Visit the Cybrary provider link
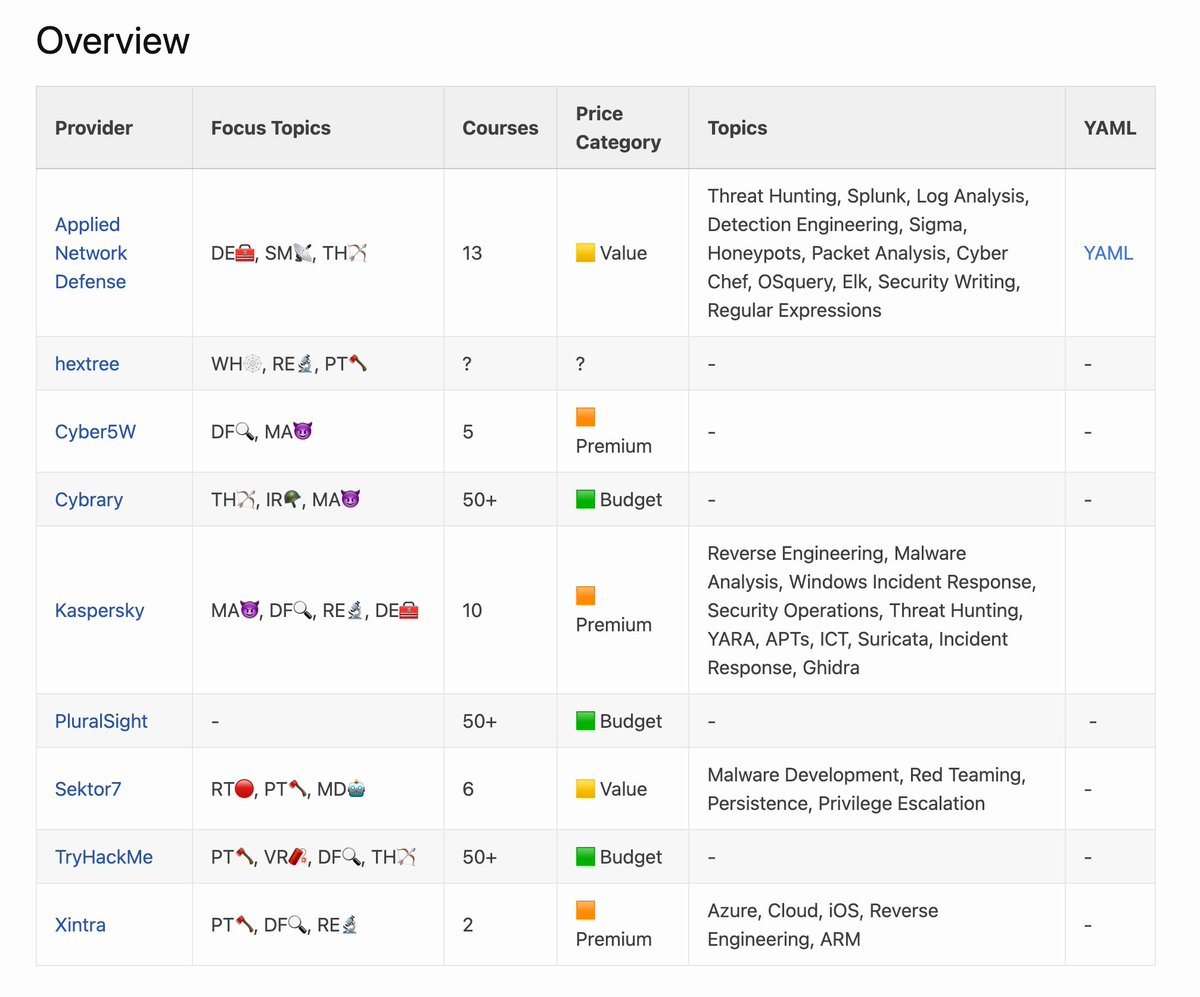The height and width of the screenshot is (997, 1200). click(89, 499)
